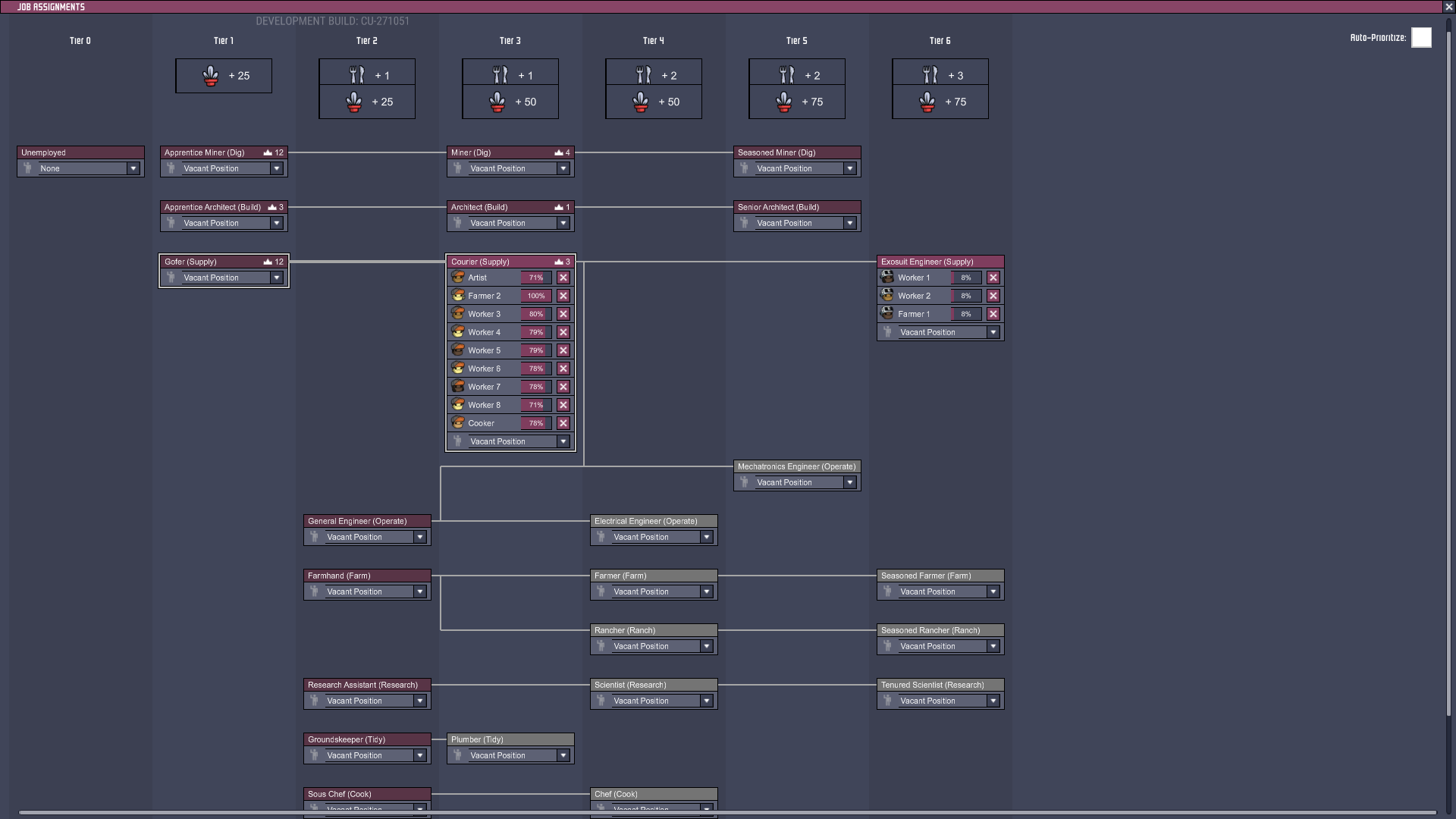
Task: Open Mechatronics Engineer vacant position dropdown
Action: point(849,482)
